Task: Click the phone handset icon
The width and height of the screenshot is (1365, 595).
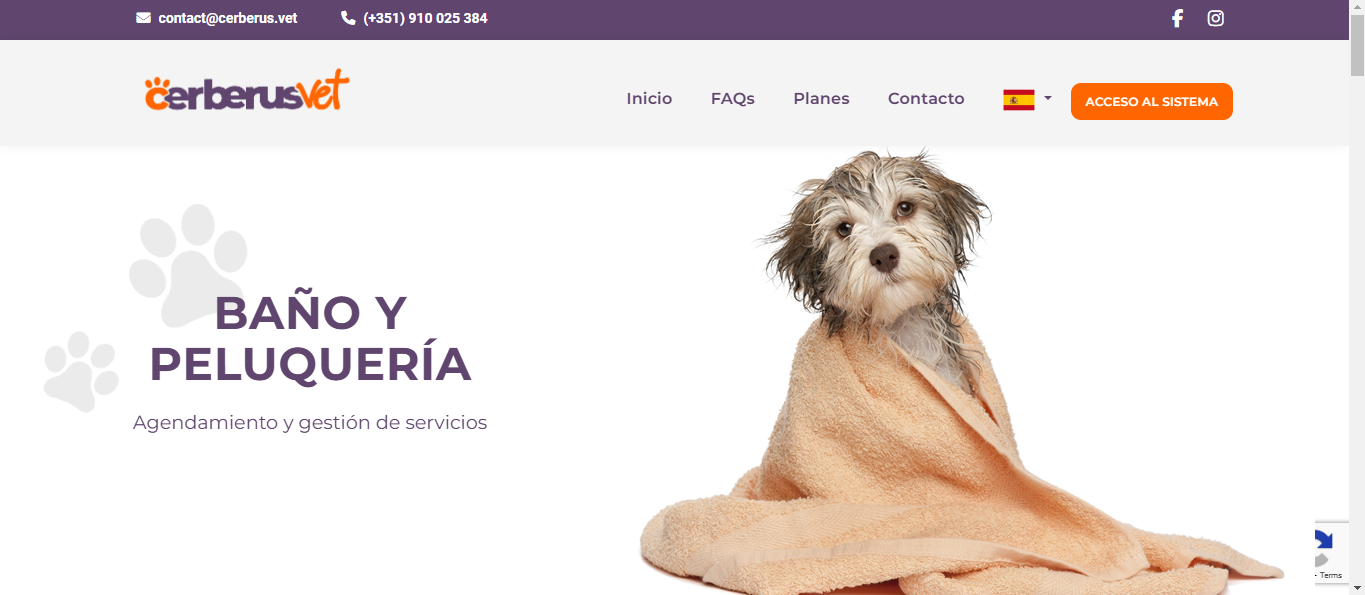Action: pyautogui.click(x=348, y=18)
